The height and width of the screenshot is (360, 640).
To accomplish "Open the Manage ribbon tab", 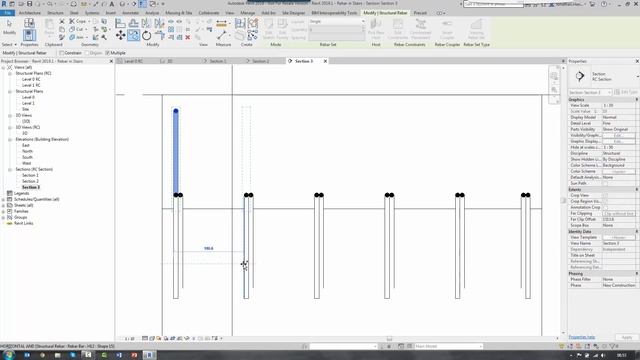I will 247,13.
